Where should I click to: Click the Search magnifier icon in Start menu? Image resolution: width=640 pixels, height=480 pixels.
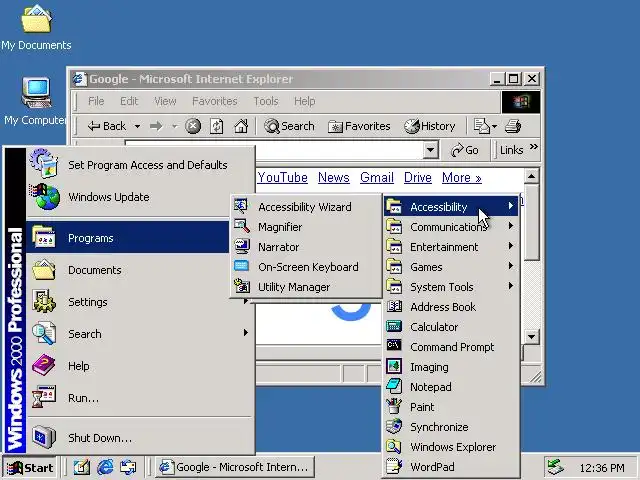(44, 333)
